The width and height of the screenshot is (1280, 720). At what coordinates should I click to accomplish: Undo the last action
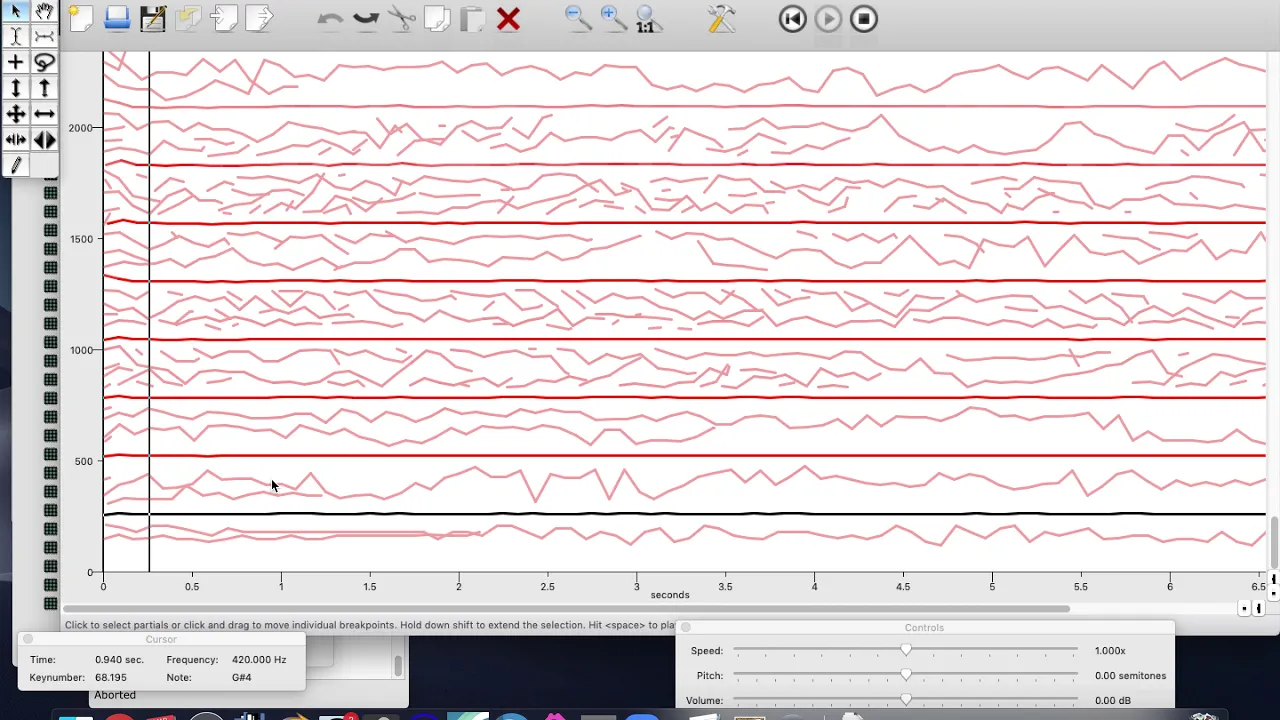click(x=330, y=18)
